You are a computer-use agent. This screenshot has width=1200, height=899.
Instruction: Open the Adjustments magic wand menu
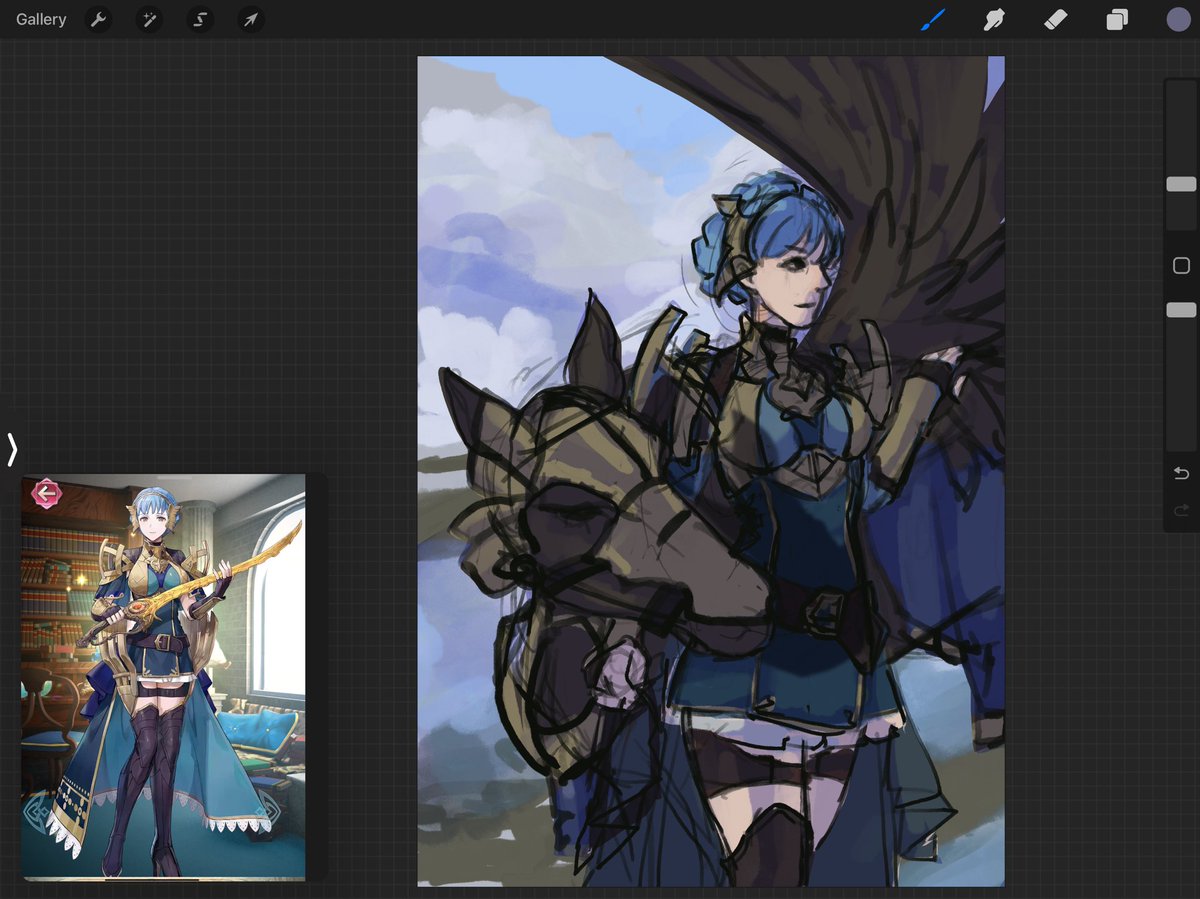click(149, 20)
